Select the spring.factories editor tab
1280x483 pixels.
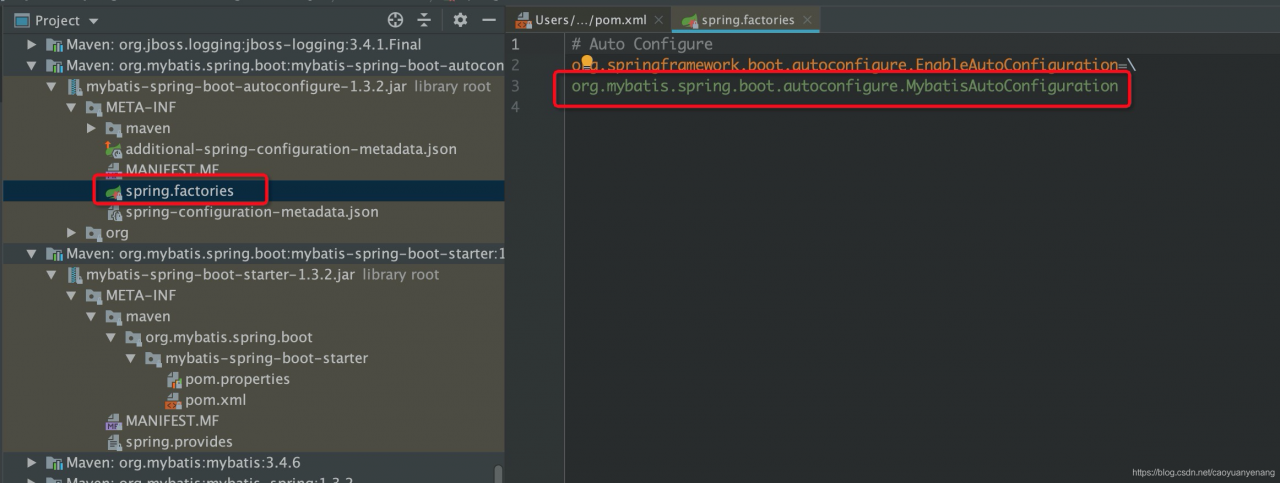[x=748, y=20]
